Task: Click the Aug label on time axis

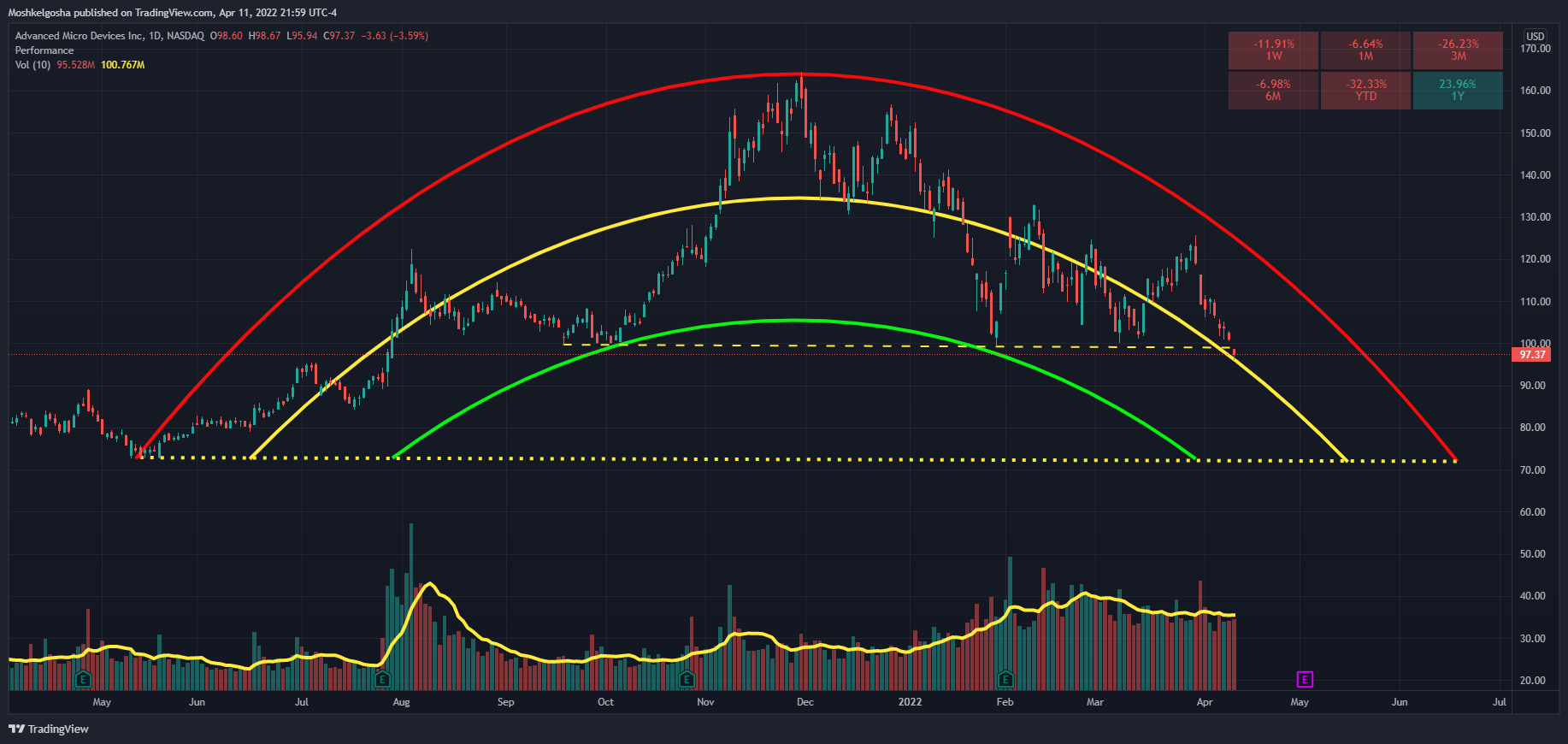Action: tap(401, 702)
